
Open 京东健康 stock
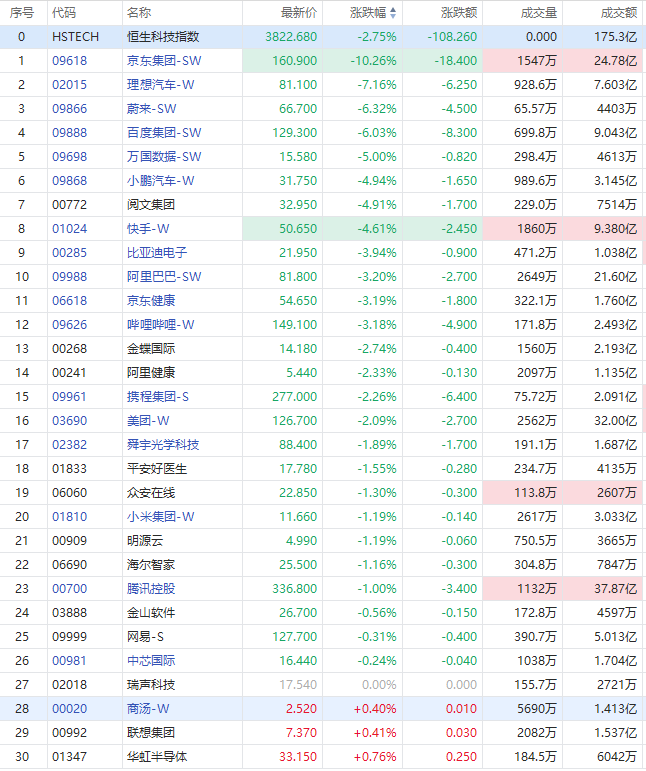[151, 301]
